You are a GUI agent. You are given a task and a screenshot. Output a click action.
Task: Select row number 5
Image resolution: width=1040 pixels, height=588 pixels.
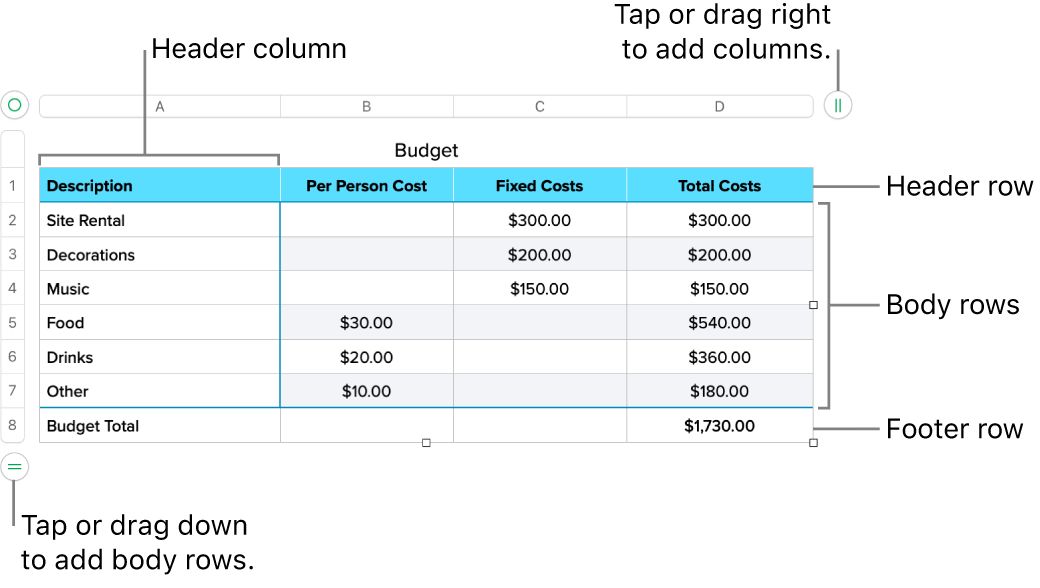[14, 322]
